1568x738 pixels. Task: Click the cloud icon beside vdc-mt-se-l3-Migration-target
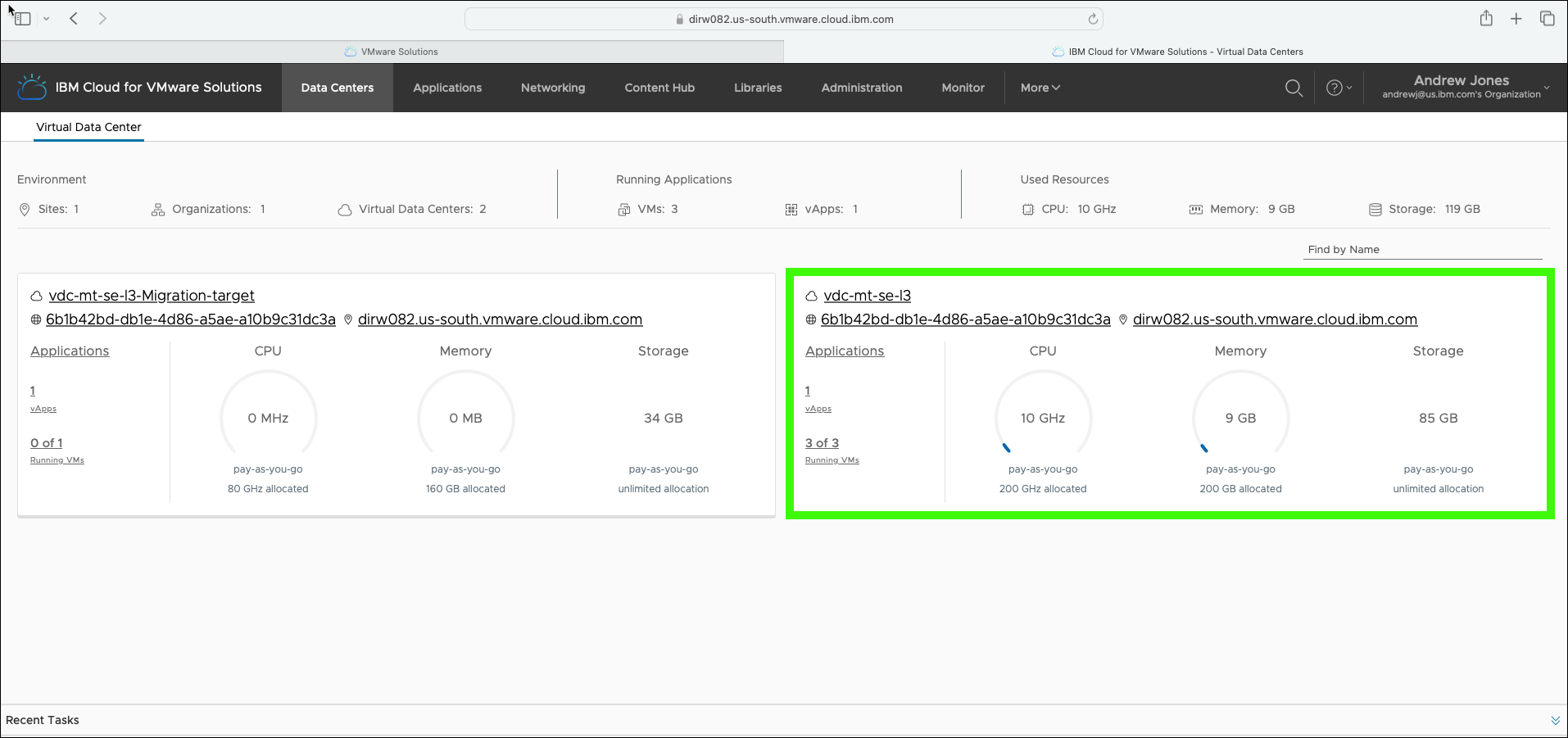point(36,296)
